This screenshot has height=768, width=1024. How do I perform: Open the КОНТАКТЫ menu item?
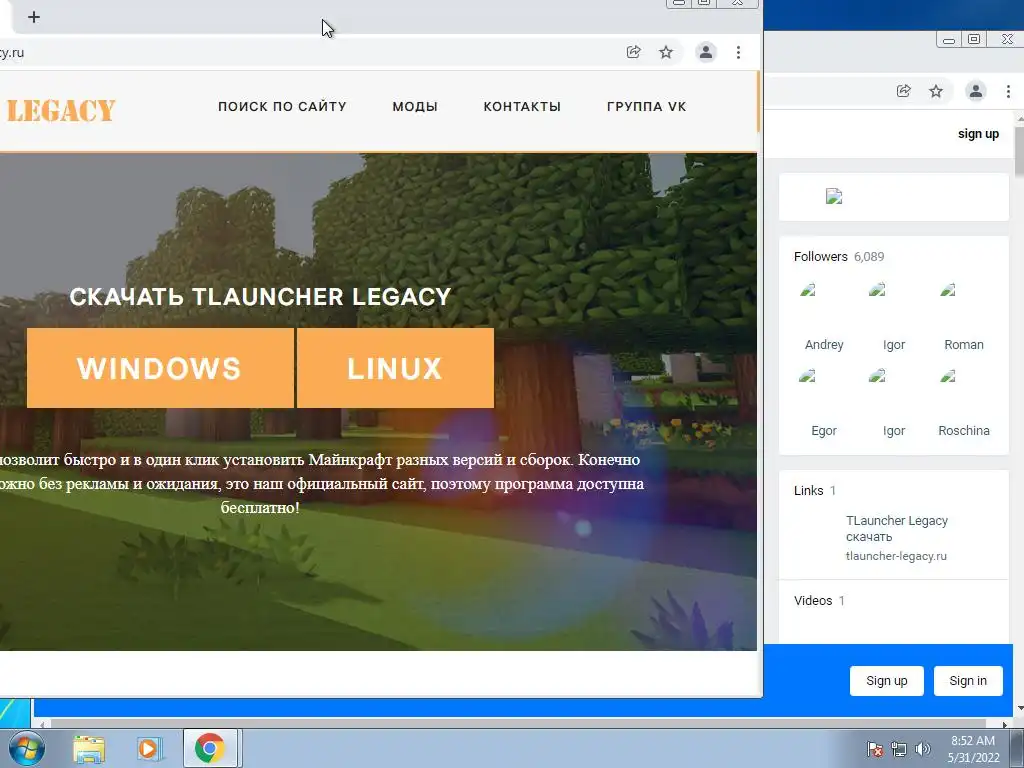click(522, 106)
